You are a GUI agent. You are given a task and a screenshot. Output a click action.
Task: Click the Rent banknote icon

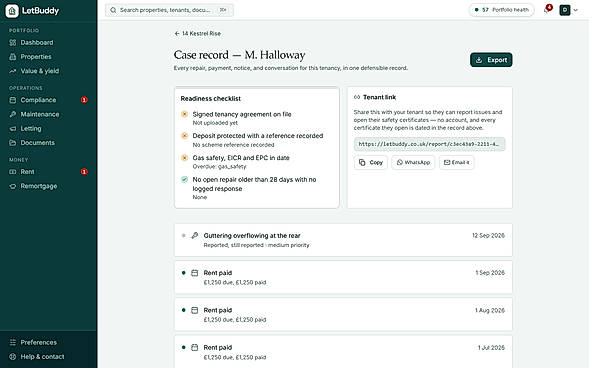[13, 172]
